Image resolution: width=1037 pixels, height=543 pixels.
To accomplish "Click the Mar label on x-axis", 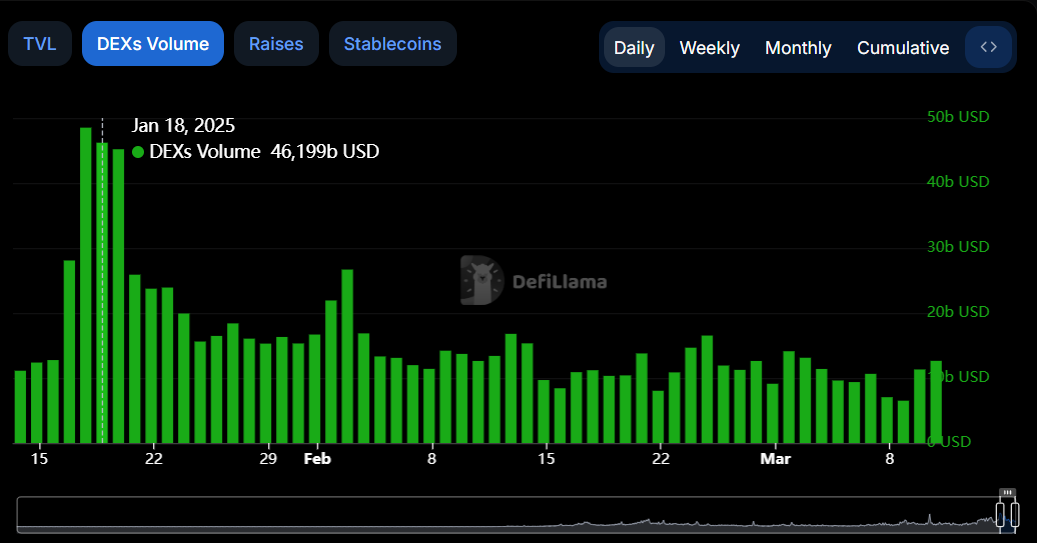I will tap(775, 459).
